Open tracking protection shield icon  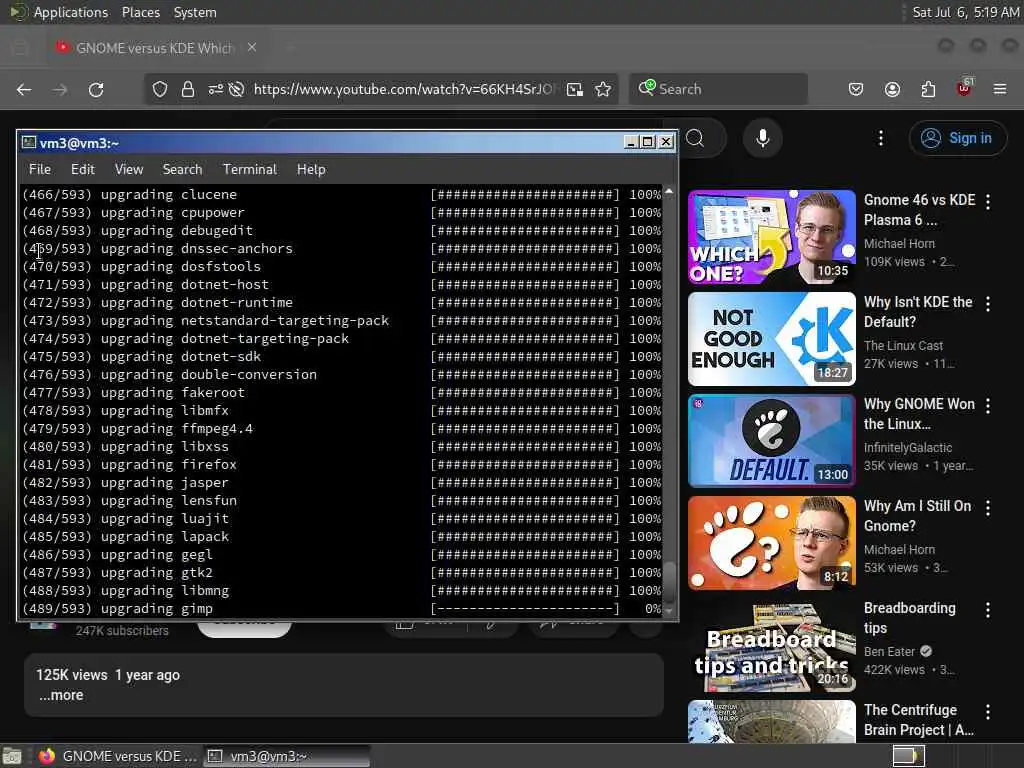pos(160,89)
